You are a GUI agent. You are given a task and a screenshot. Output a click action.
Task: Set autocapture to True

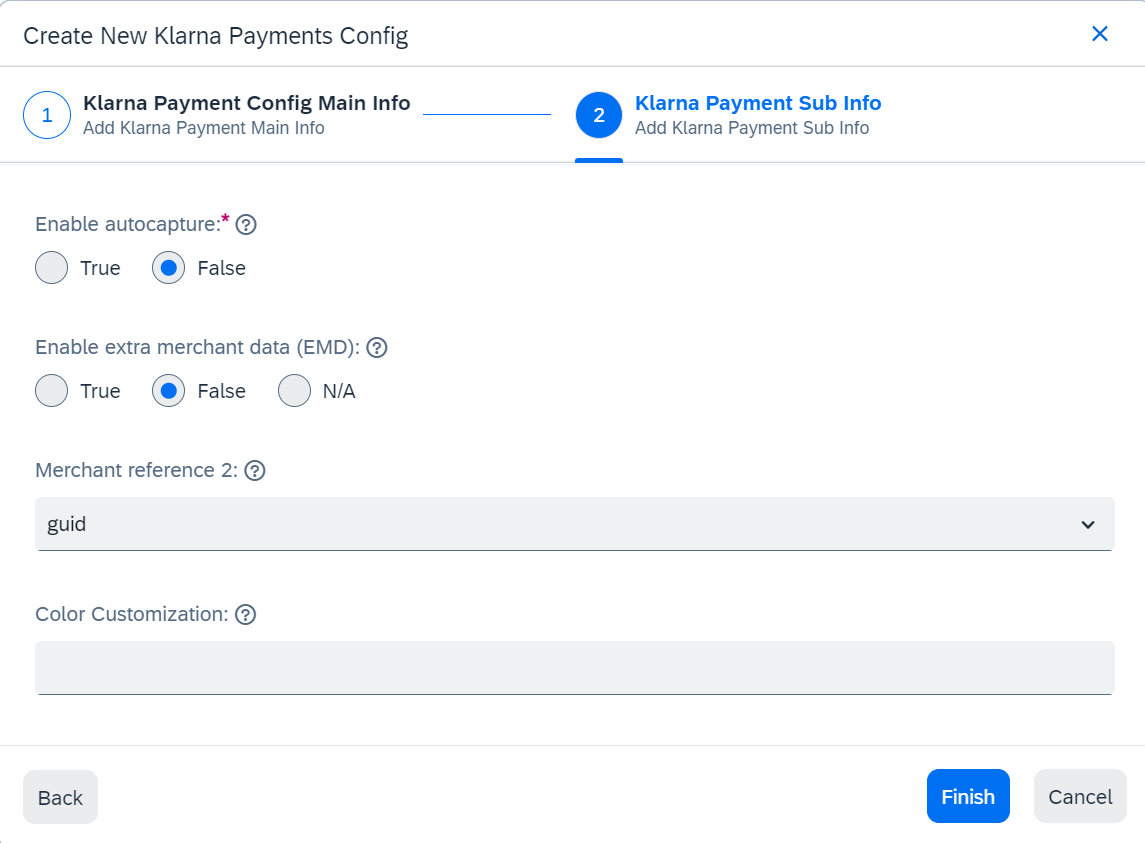point(52,268)
